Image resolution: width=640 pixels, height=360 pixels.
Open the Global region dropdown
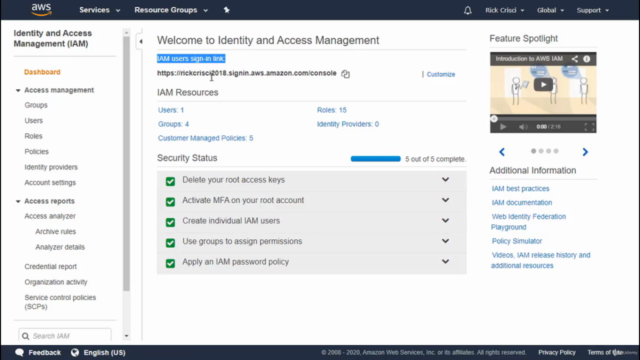[x=550, y=10]
